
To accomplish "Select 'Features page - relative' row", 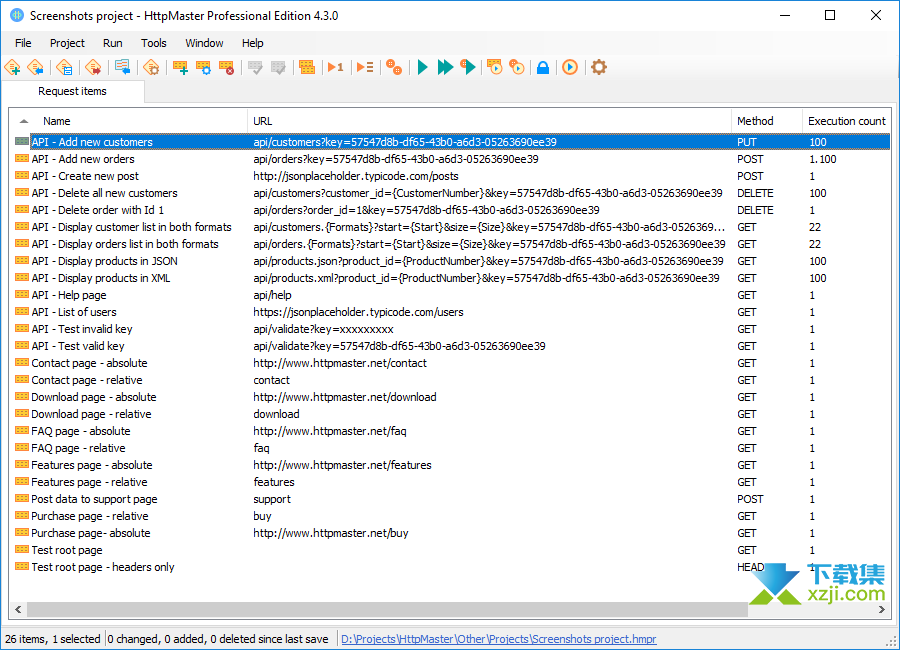I will pos(452,482).
